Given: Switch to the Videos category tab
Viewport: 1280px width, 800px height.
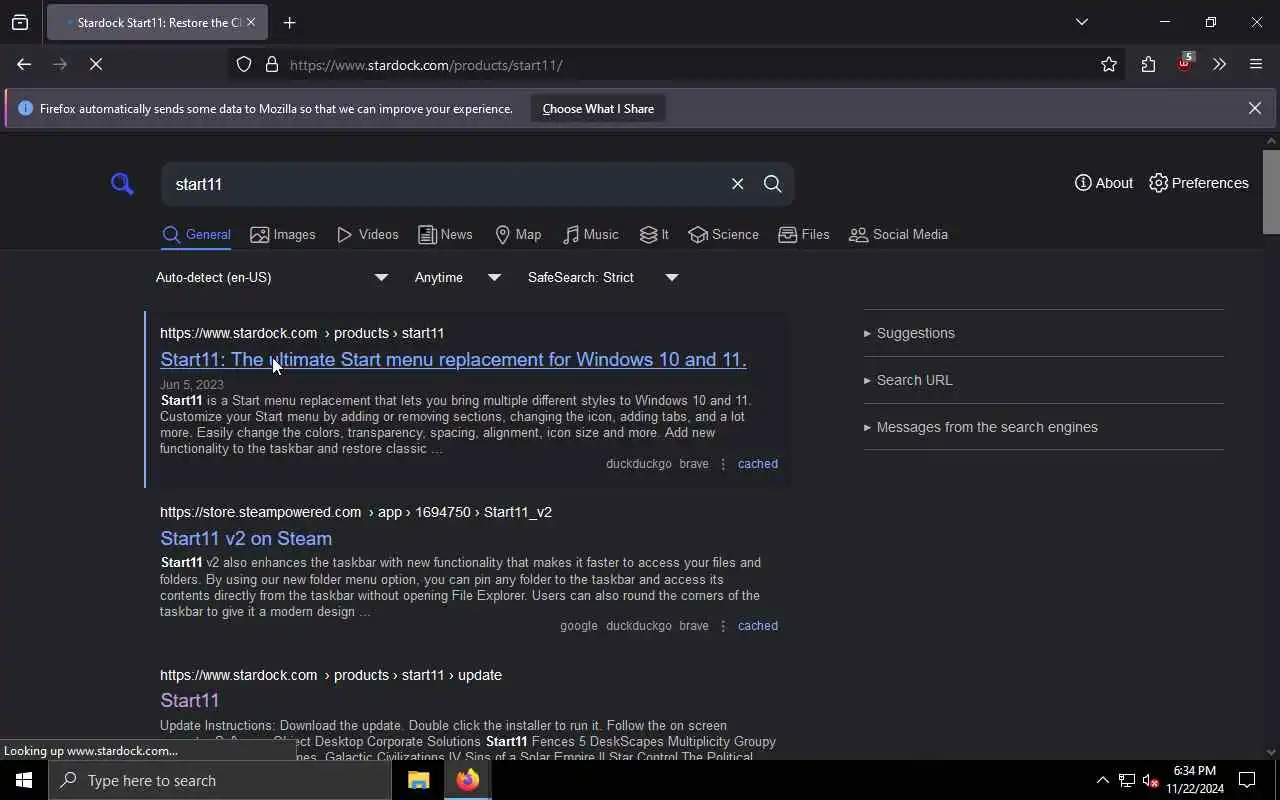Looking at the screenshot, I should pyautogui.click(x=368, y=235).
